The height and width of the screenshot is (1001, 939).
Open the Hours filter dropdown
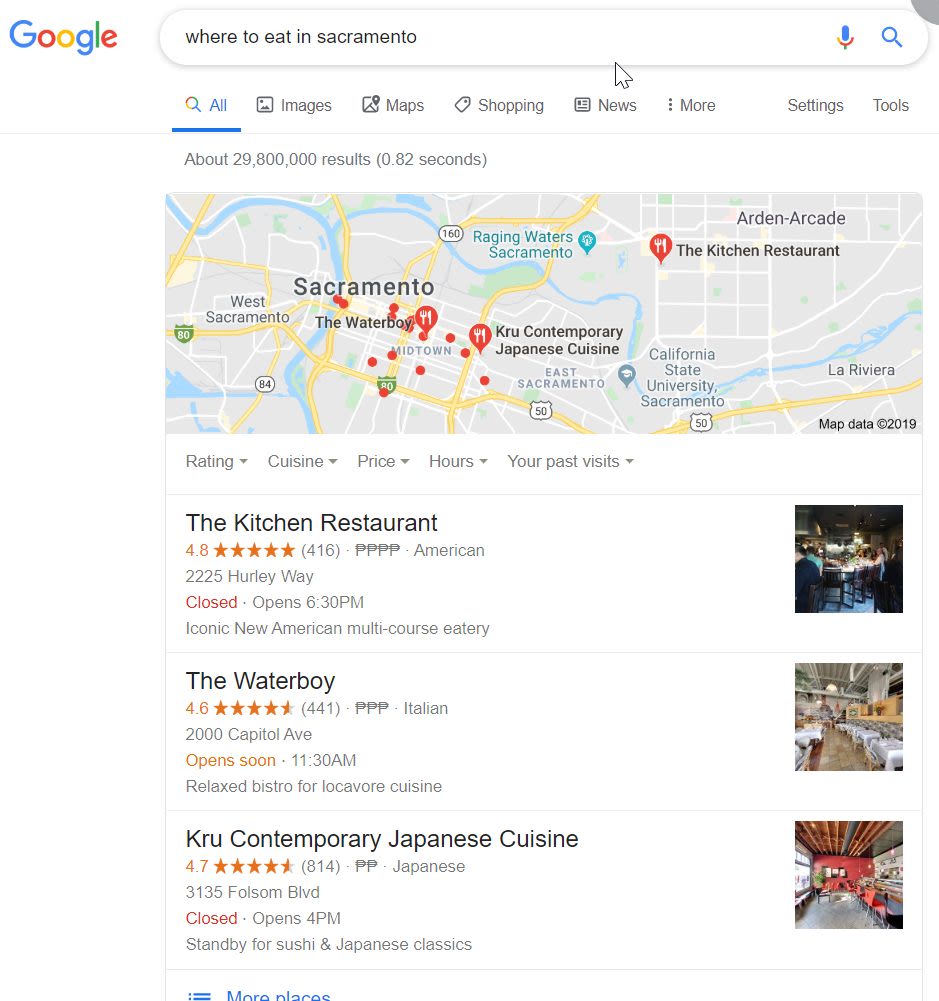[458, 461]
